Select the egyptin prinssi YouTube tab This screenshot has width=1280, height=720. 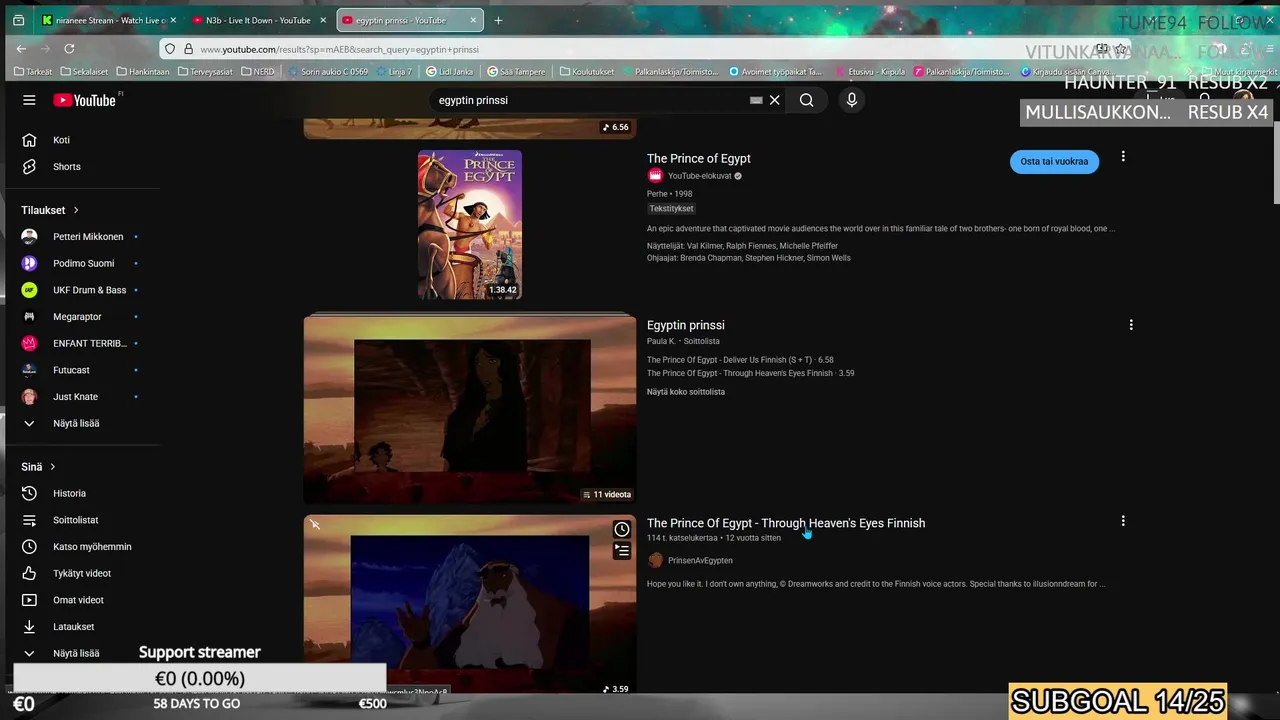click(x=410, y=20)
